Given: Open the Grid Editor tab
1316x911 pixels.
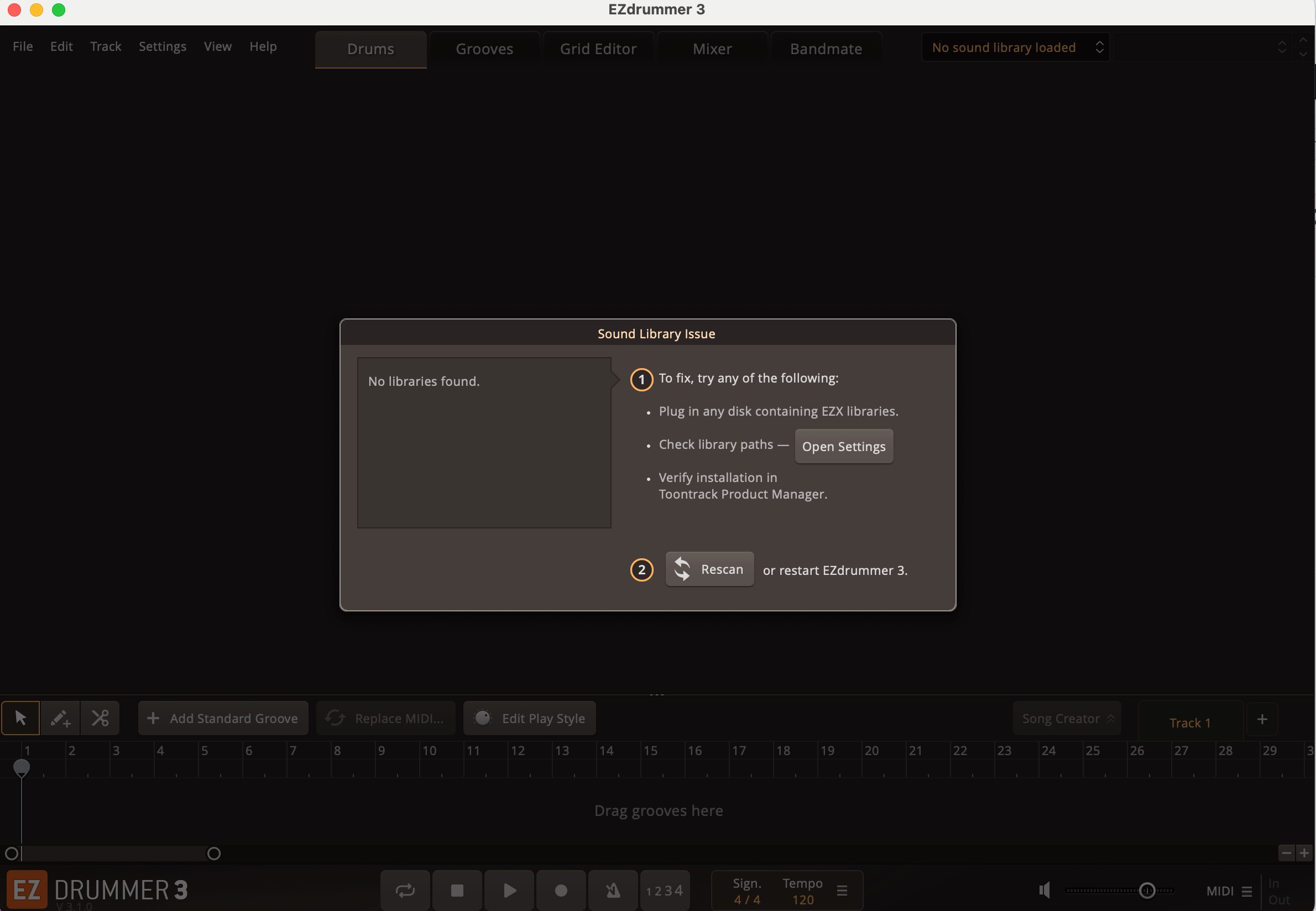Looking at the screenshot, I should pos(598,49).
